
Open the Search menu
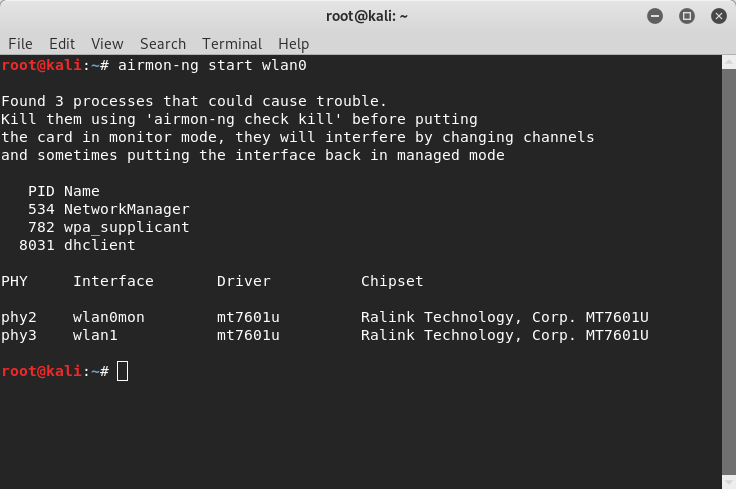pyautogui.click(x=163, y=44)
